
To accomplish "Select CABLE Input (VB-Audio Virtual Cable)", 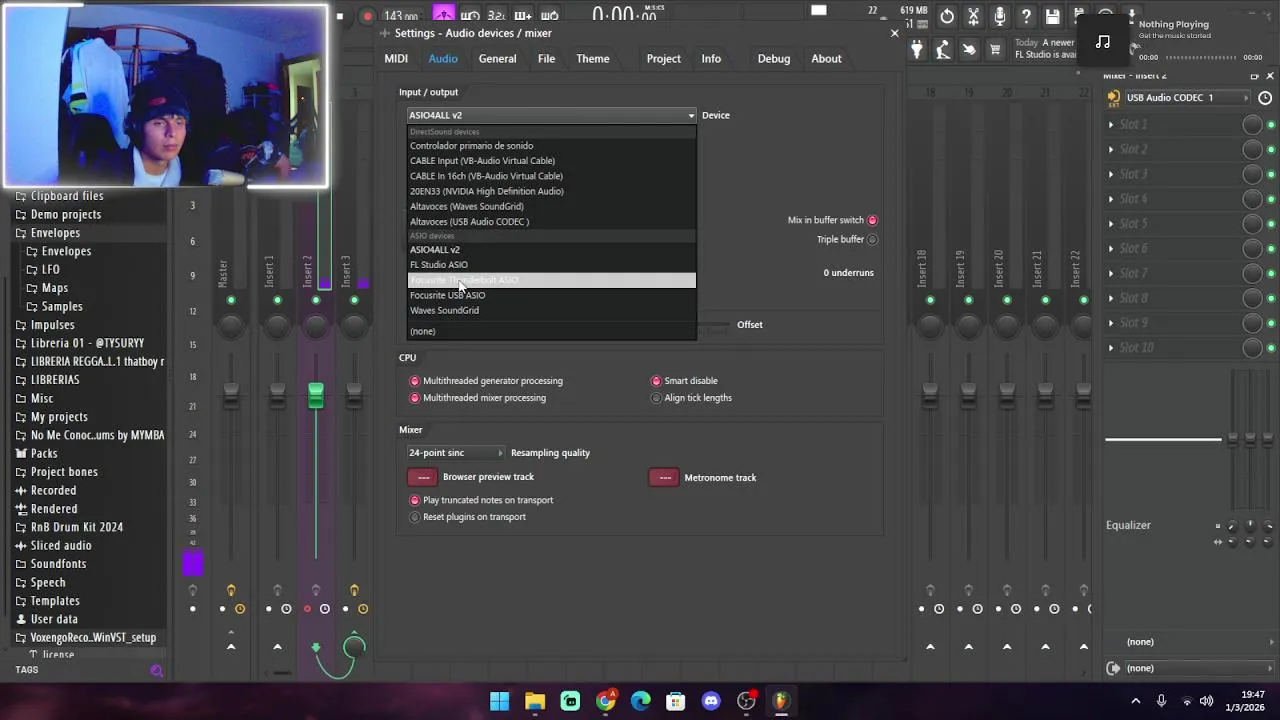I will coord(551,161).
